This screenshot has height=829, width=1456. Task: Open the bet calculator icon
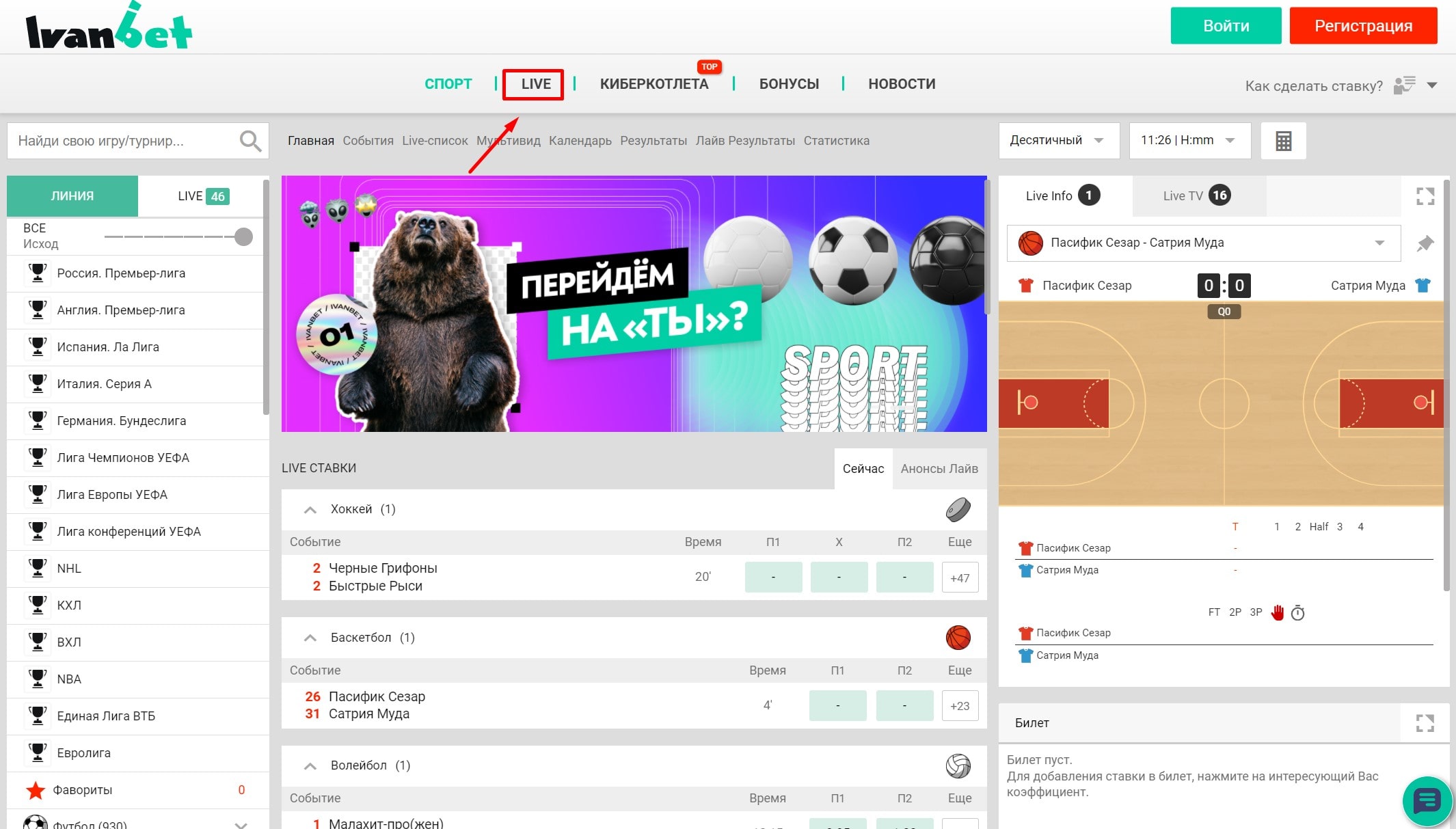1283,141
